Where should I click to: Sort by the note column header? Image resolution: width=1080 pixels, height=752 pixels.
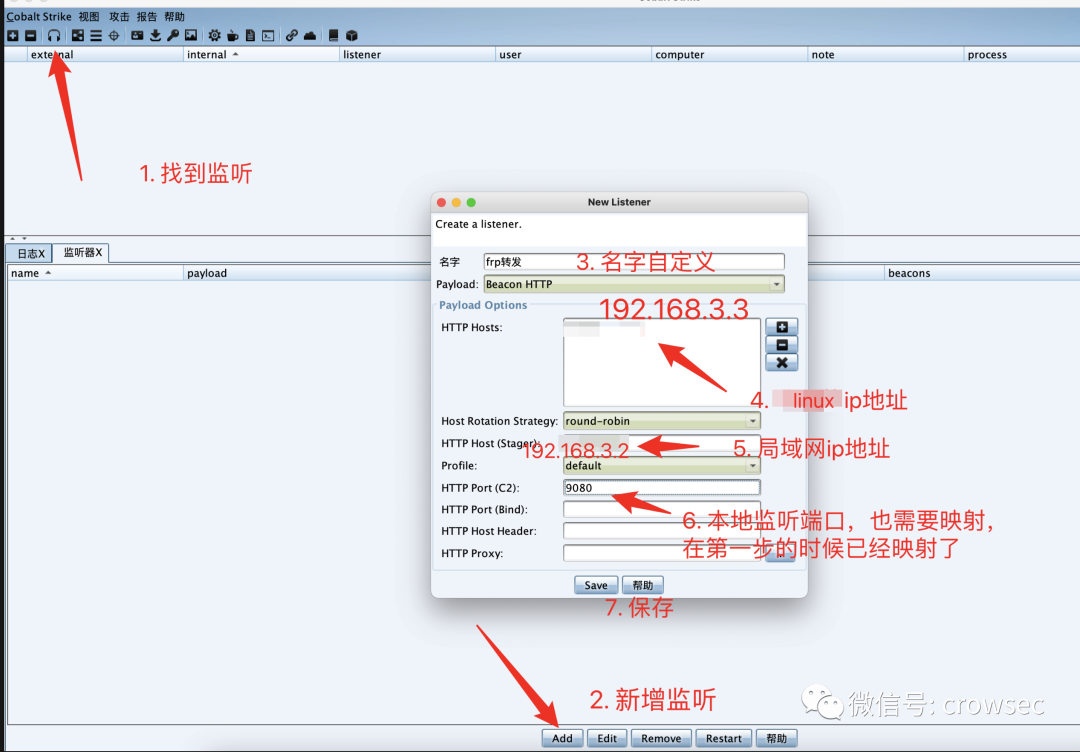pos(886,54)
